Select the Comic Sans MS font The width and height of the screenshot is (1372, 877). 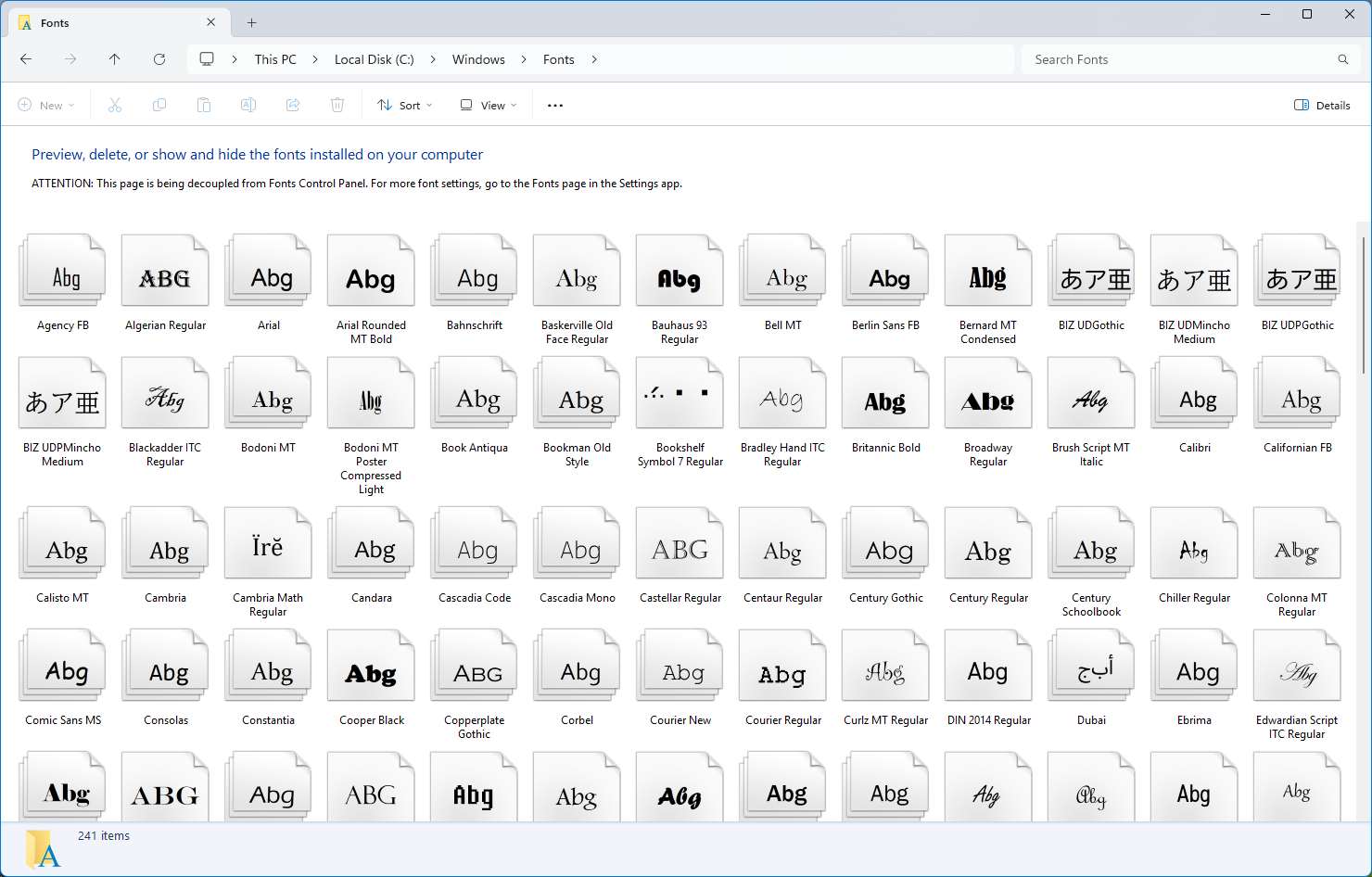pyautogui.click(x=63, y=678)
